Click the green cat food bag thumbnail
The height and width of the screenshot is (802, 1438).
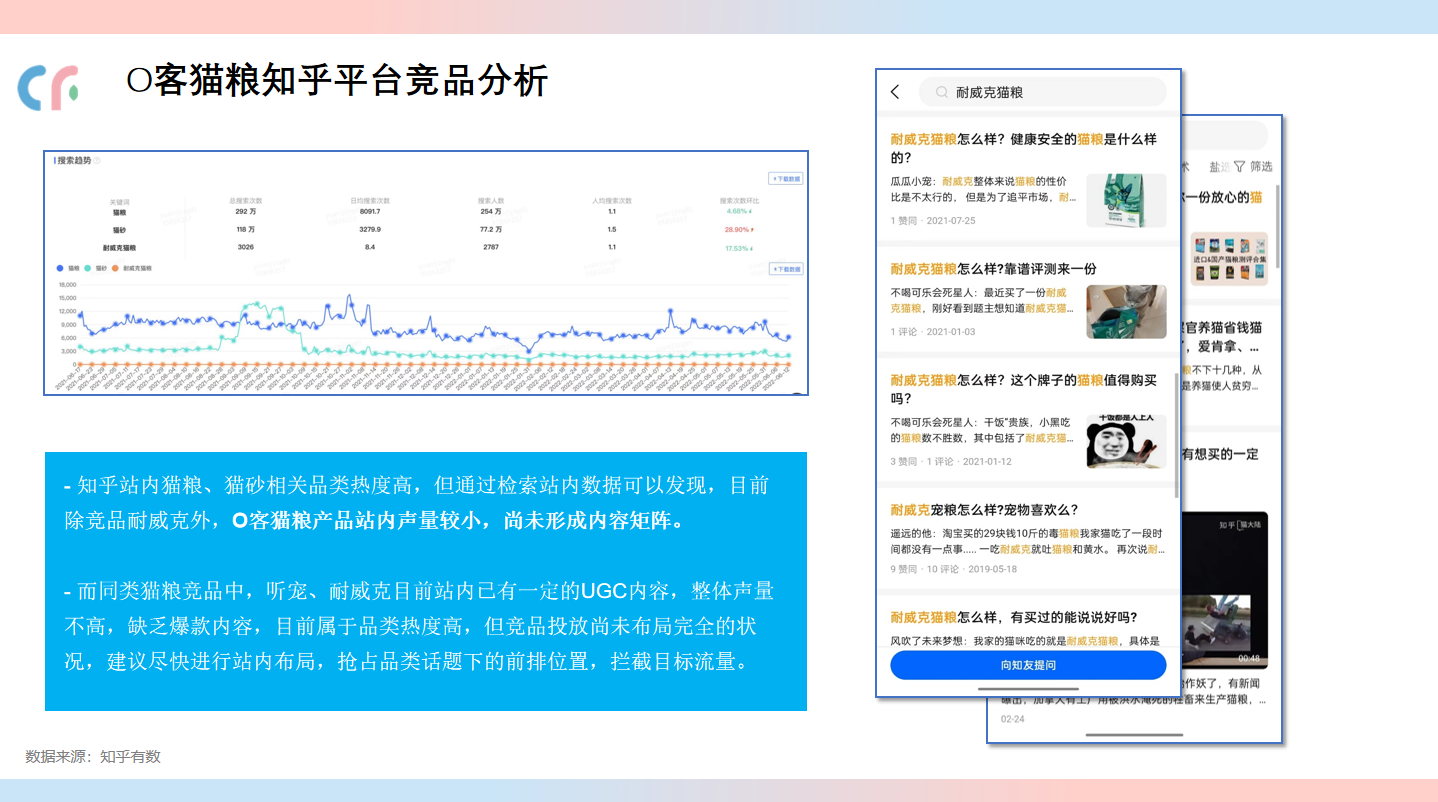pos(1126,201)
